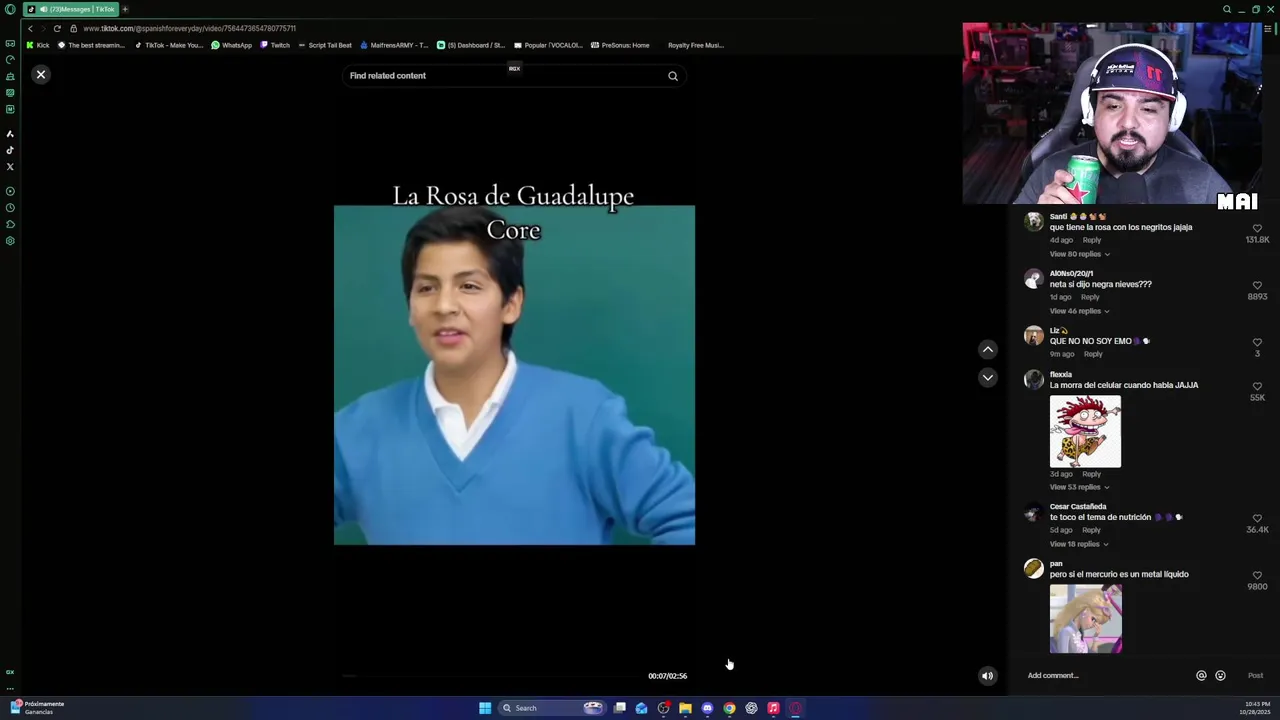This screenshot has height=720, width=1280.
Task: Open GX Control speedometer icon in sidebar
Action: (x=10, y=60)
